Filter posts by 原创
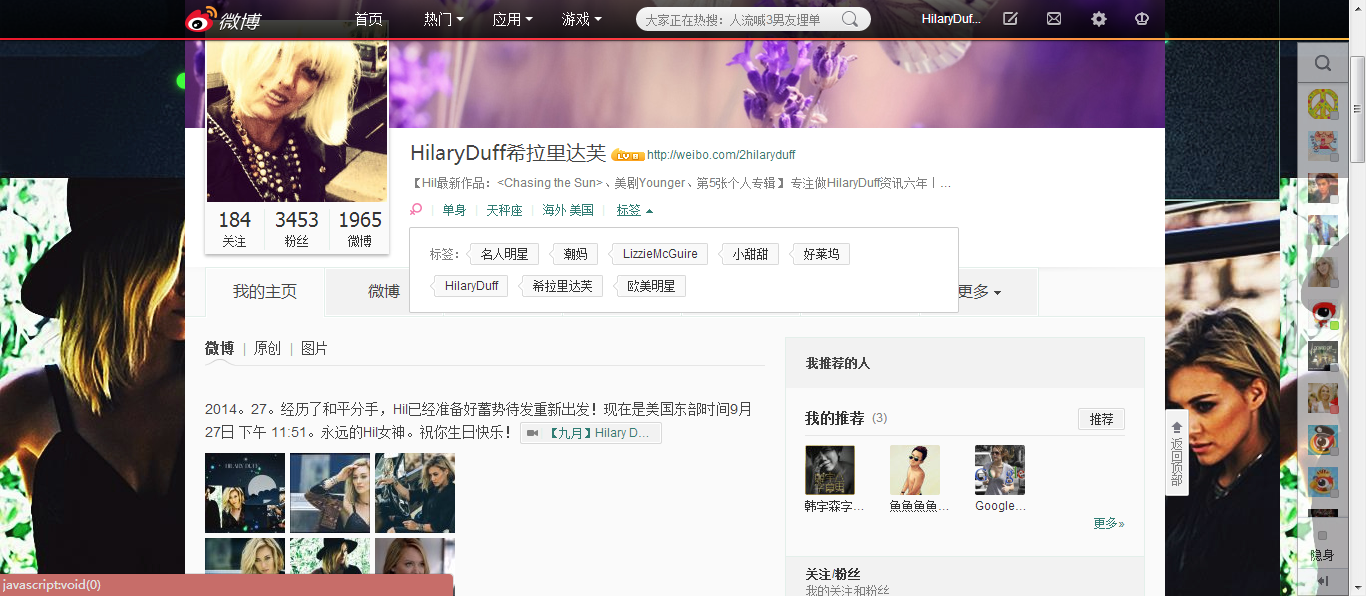Image resolution: width=1366 pixels, height=596 pixels. (267, 348)
